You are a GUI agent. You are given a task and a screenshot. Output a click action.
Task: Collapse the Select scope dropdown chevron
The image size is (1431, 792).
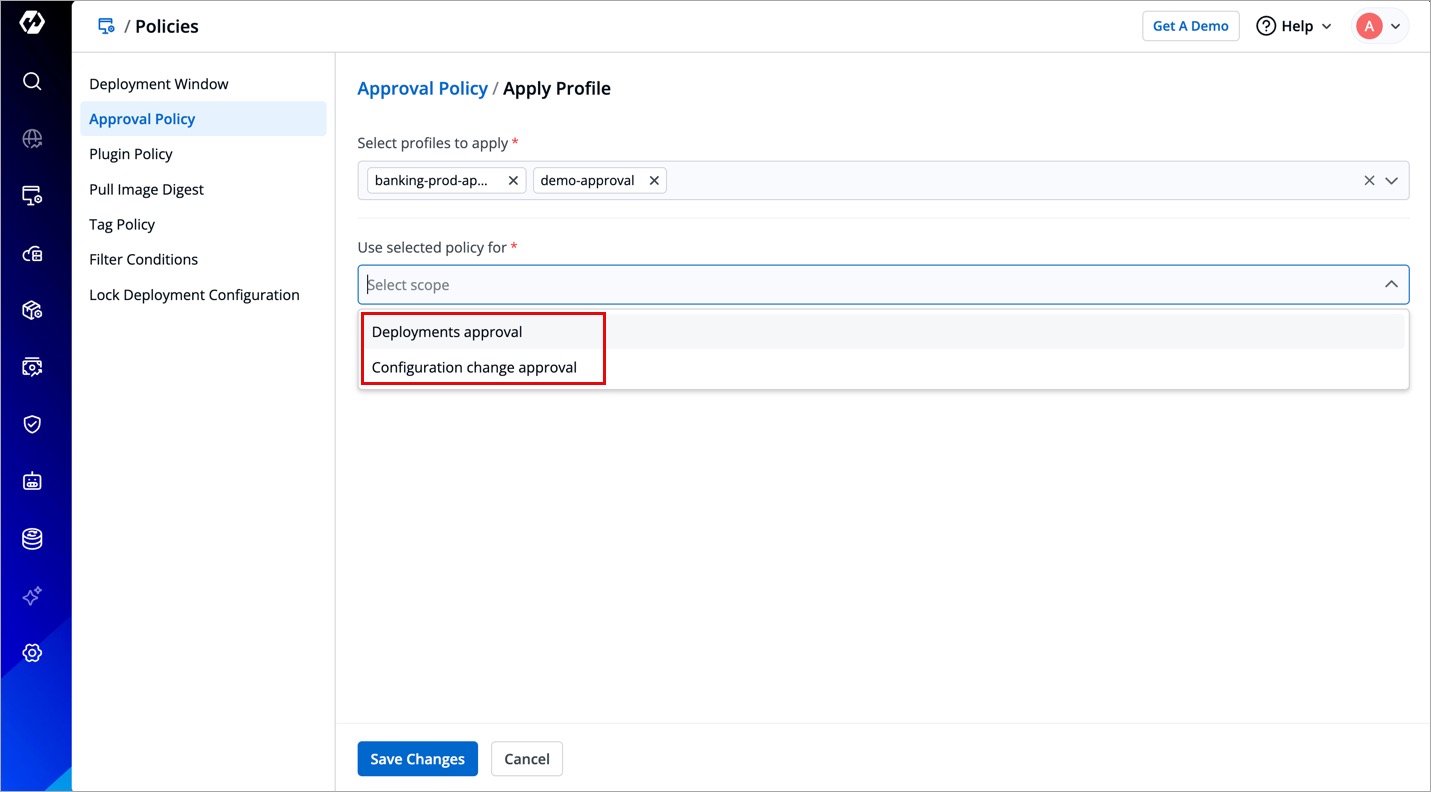click(1391, 285)
